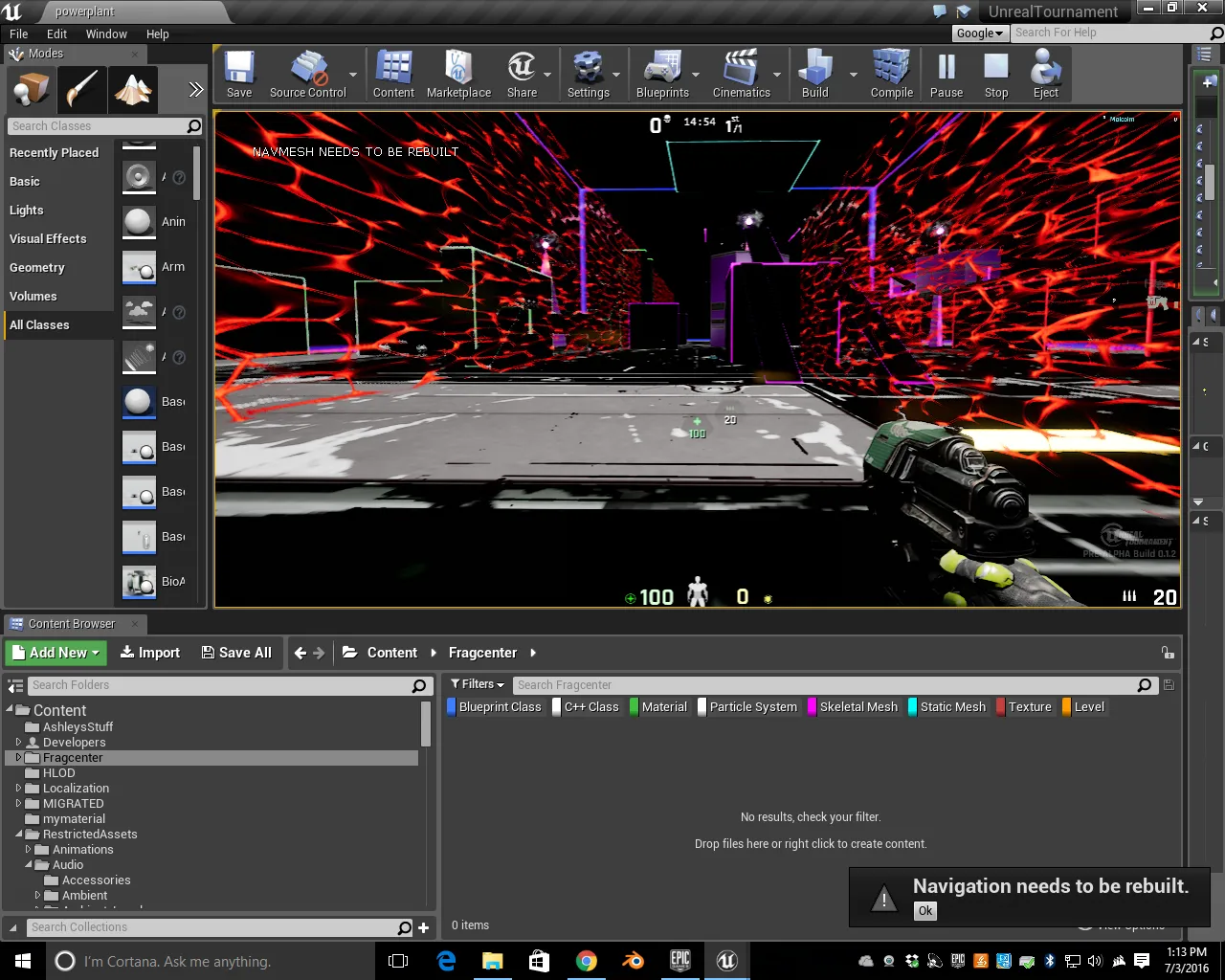1225x980 pixels.
Task: Click the Blueprints toolbar icon
Action: (662, 75)
